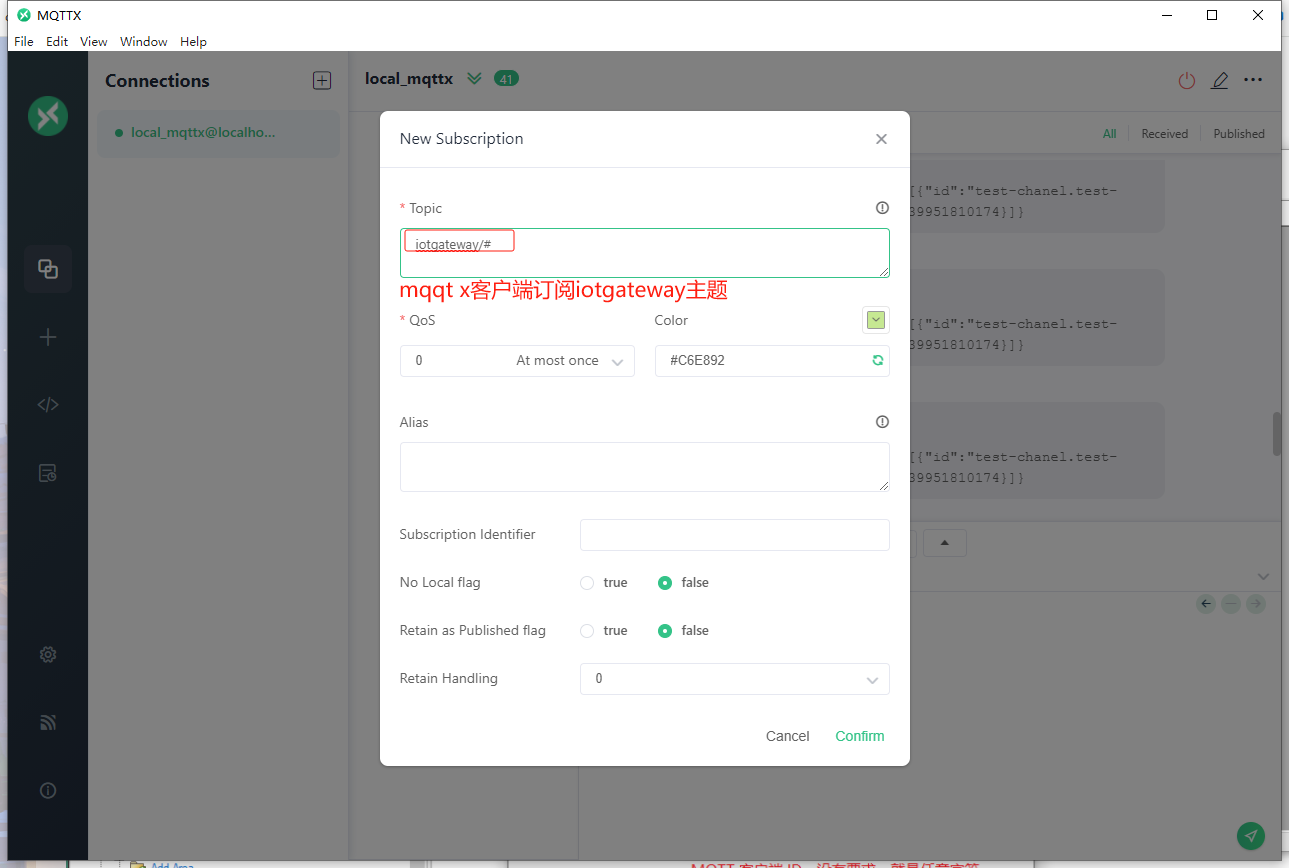Click the Cancel button

pyautogui.click(x=788, y=736)
